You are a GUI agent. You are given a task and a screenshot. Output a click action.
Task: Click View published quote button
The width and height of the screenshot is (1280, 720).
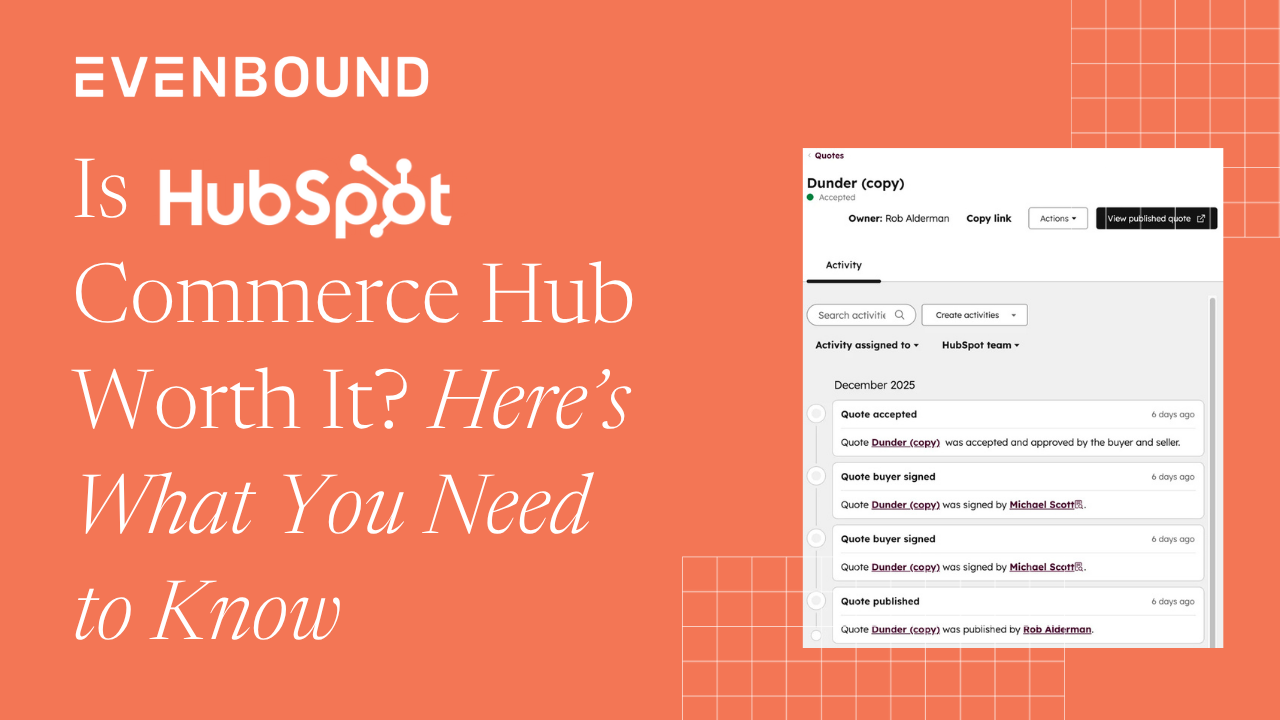tap(1156, 219)
